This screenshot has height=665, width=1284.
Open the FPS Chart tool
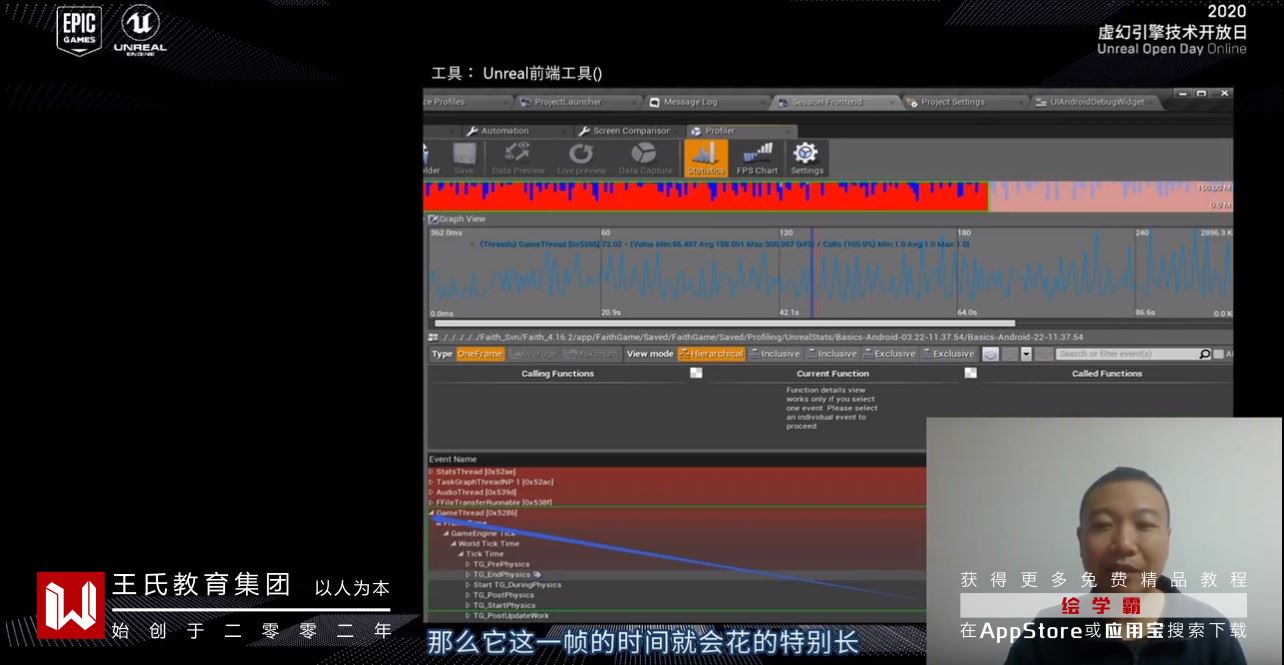click(x=757, y=158)
